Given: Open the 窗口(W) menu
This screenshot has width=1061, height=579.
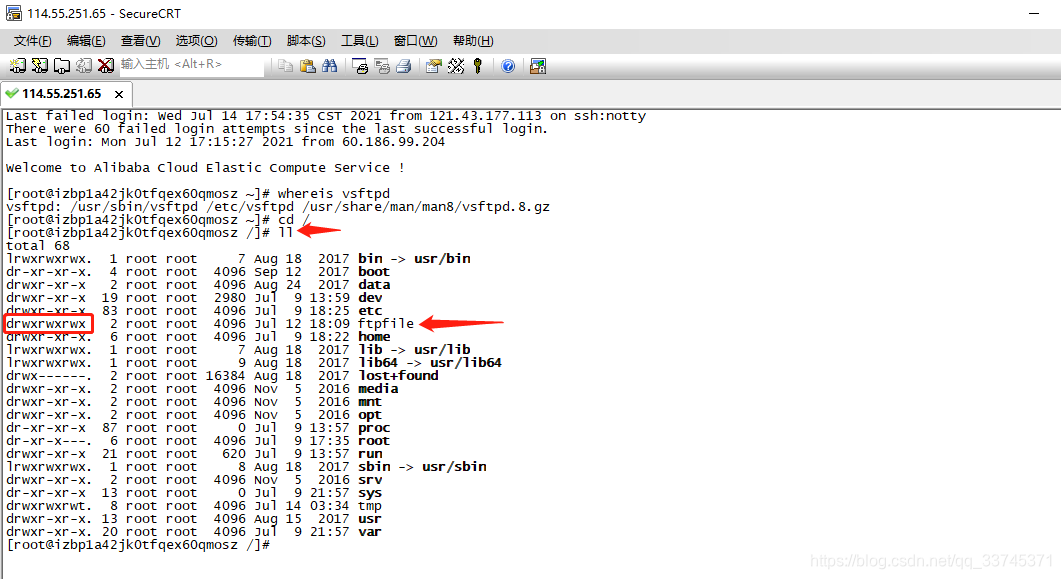Looking at the screenshot, I should 415,41.
